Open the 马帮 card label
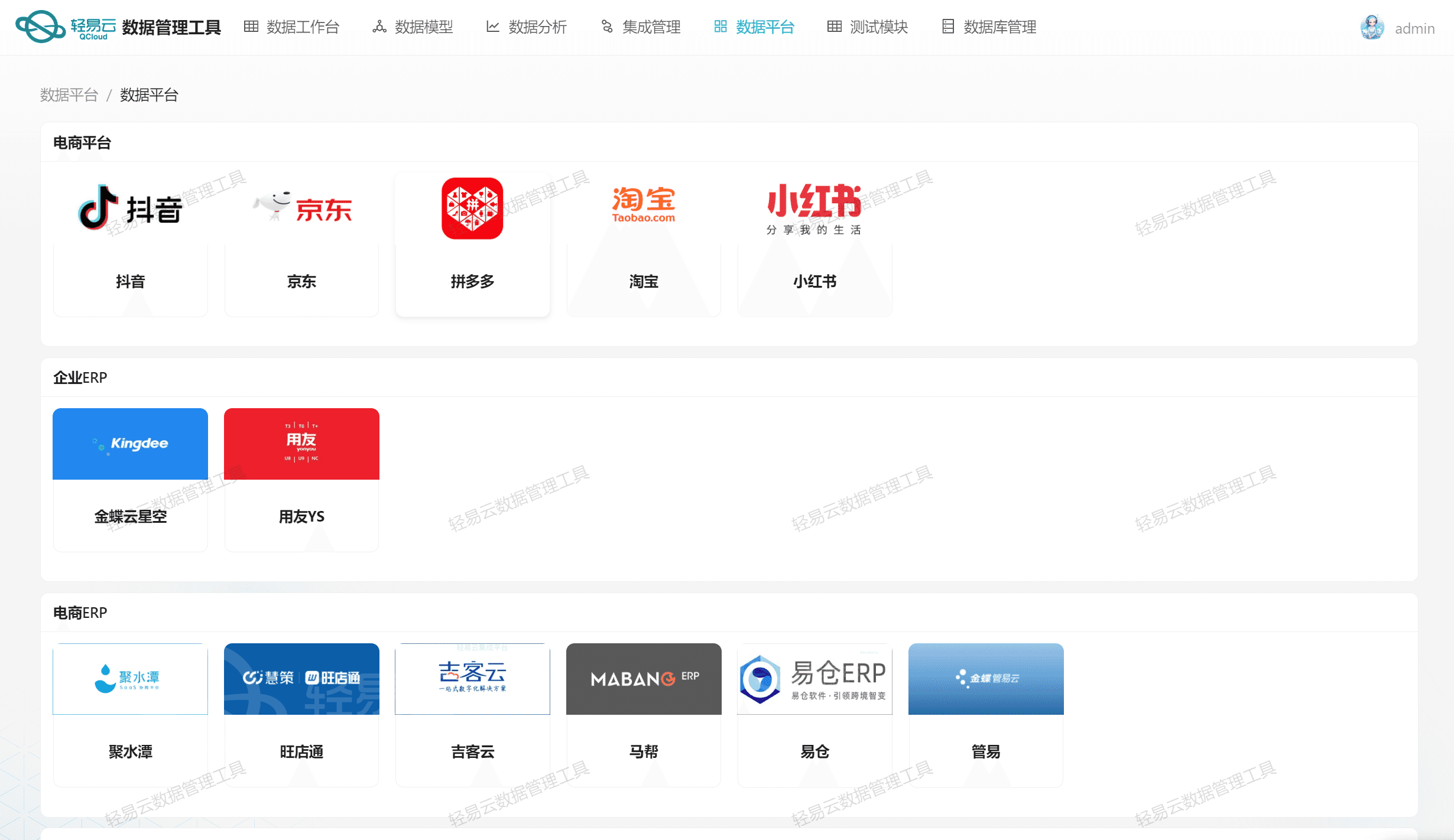Image resolution: width=1454 pixels, height=840 pixels. [x=644, y=752]
